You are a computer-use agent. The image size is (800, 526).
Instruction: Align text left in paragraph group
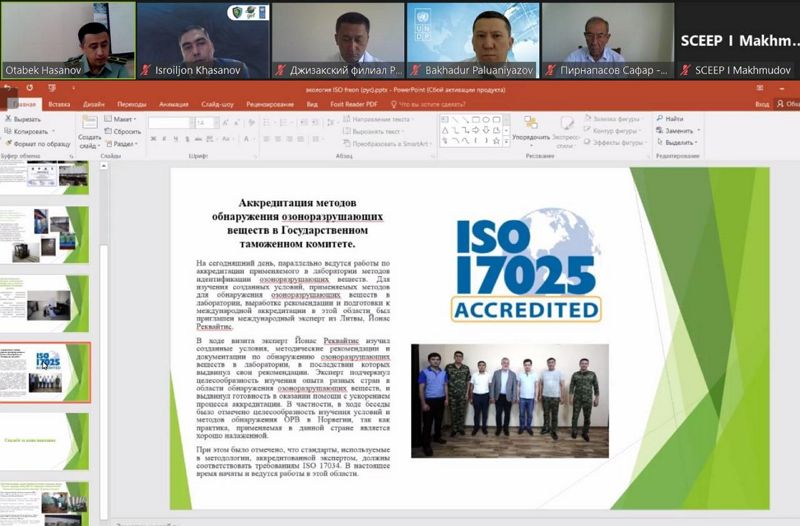tap(266, 139)
